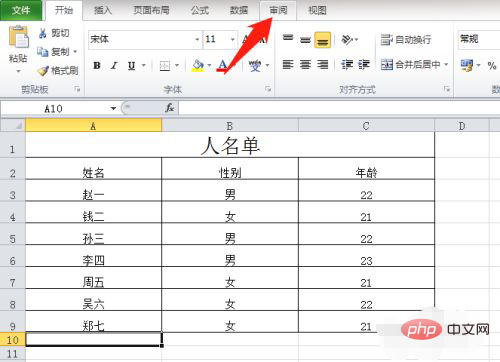Align text to middle of cell
500x362 pixels.
coord(305,40)
